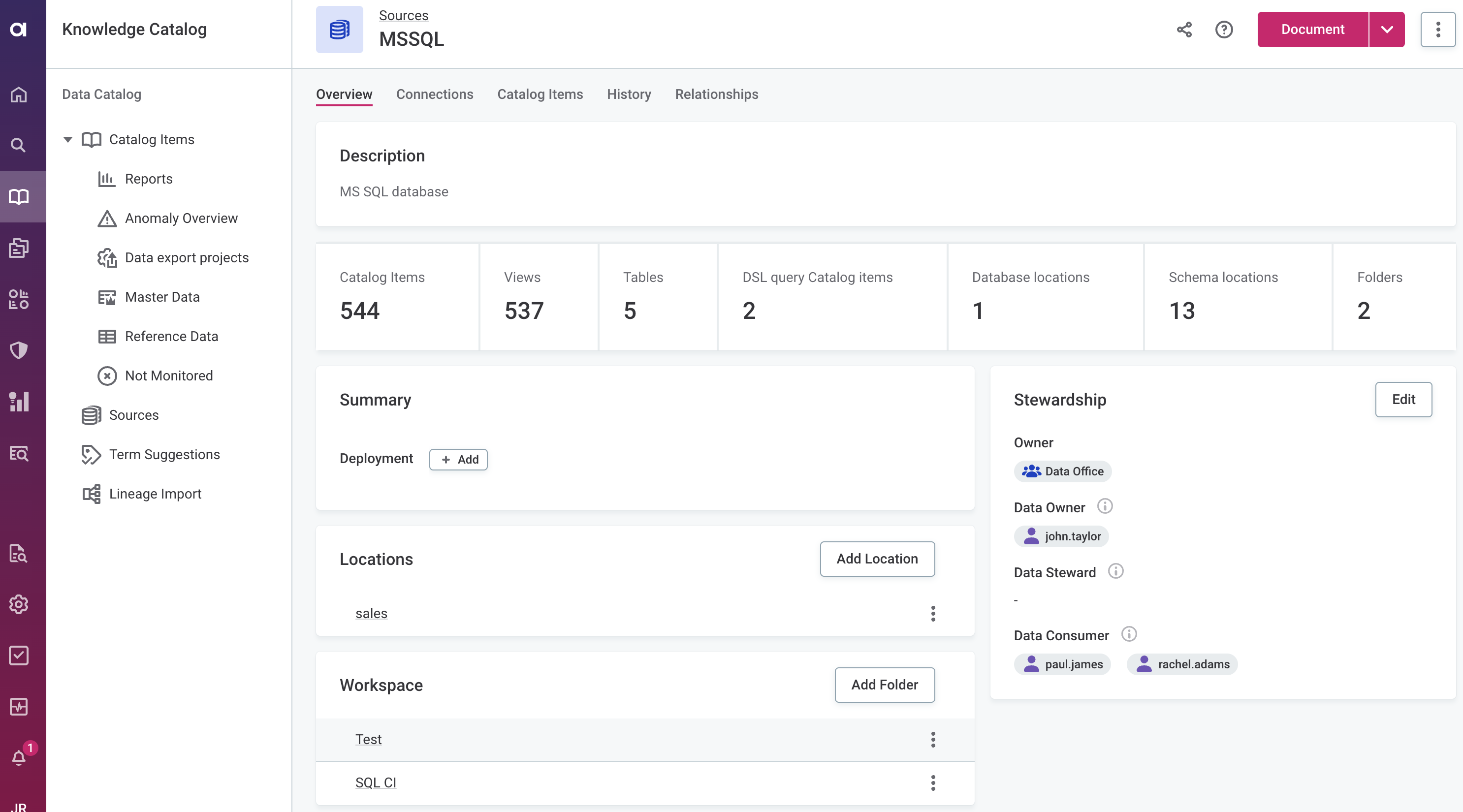
Task: Open the three-dot menu for sales location
Action: click(932, 613)
